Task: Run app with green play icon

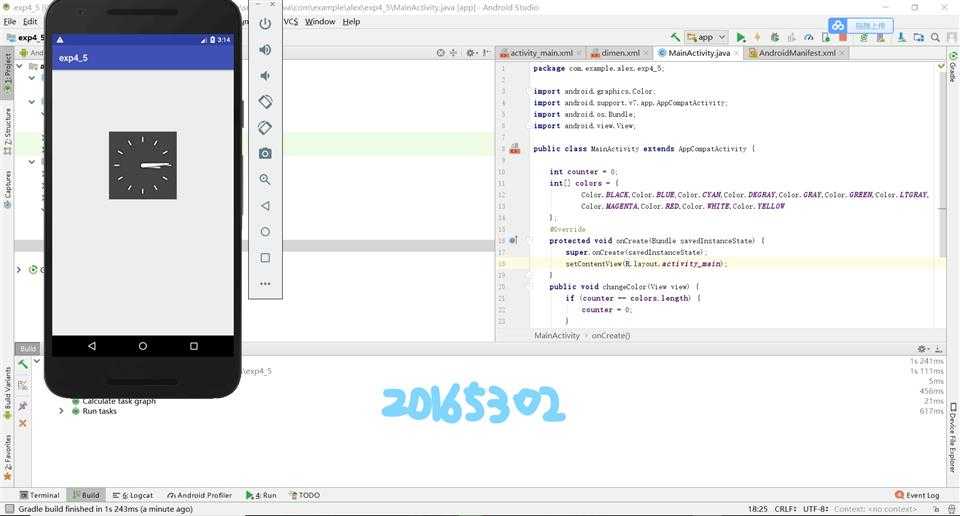Action: coord(741,37)
